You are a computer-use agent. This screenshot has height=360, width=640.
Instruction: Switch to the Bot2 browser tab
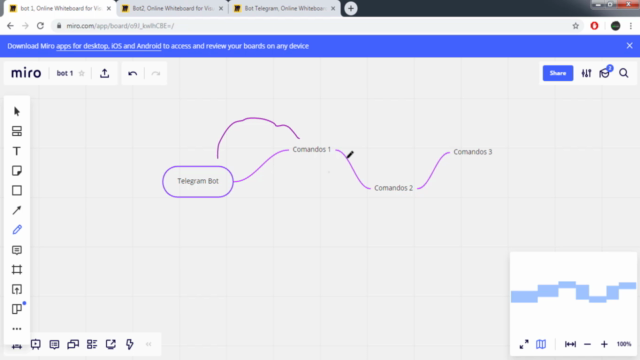pos(173,8)
